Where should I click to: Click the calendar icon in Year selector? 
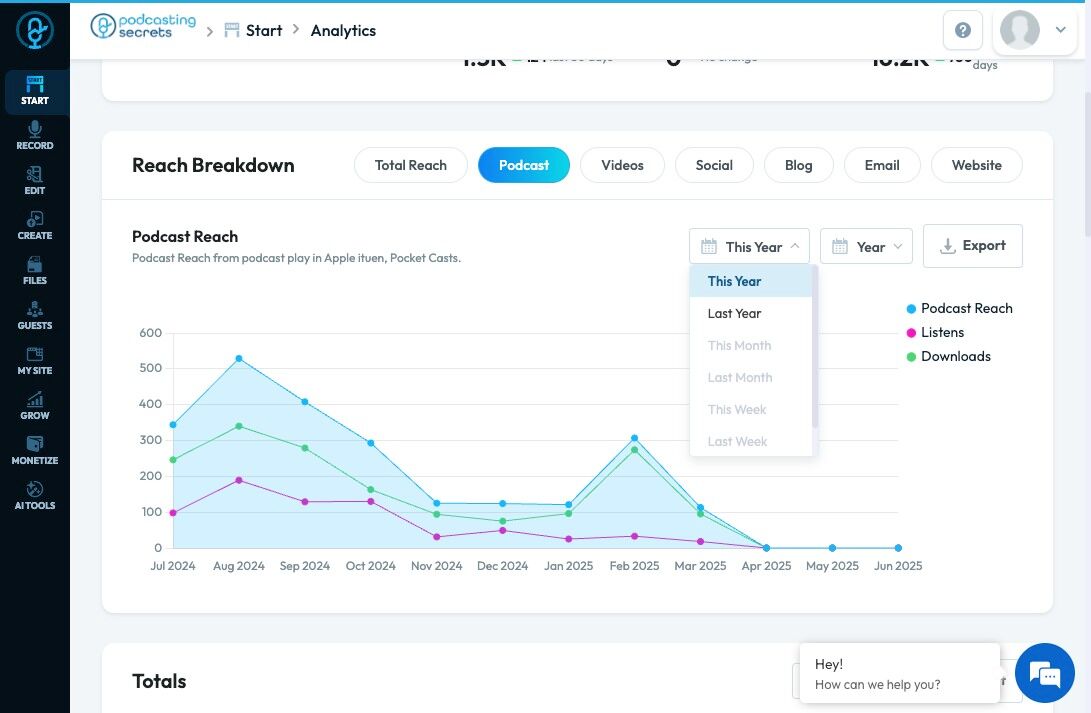pos(840,246)
